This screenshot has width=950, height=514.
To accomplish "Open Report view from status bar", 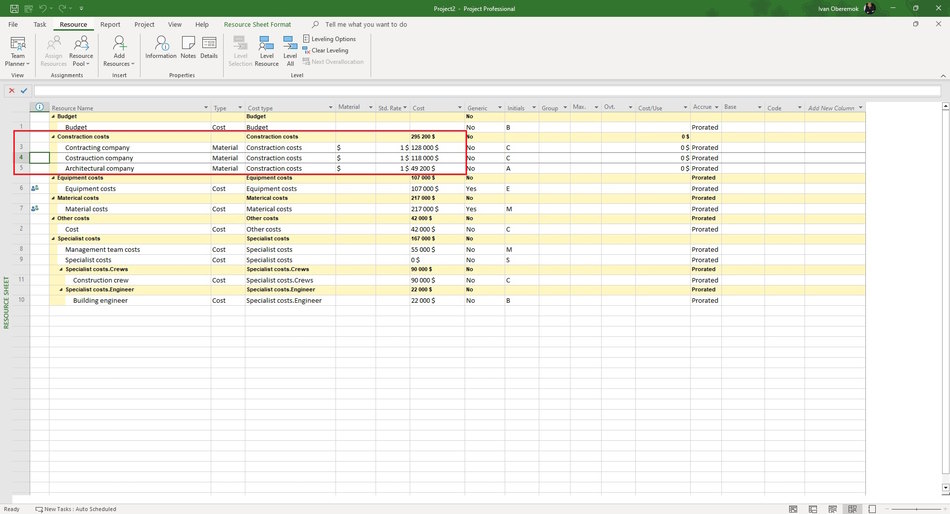I will [x=872, y=509].
